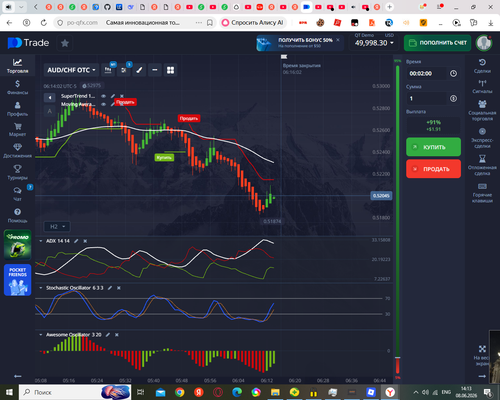Collapse left sidebar with bottom arrow
Screen dimensions: 500x400
[x=18, y=376]
